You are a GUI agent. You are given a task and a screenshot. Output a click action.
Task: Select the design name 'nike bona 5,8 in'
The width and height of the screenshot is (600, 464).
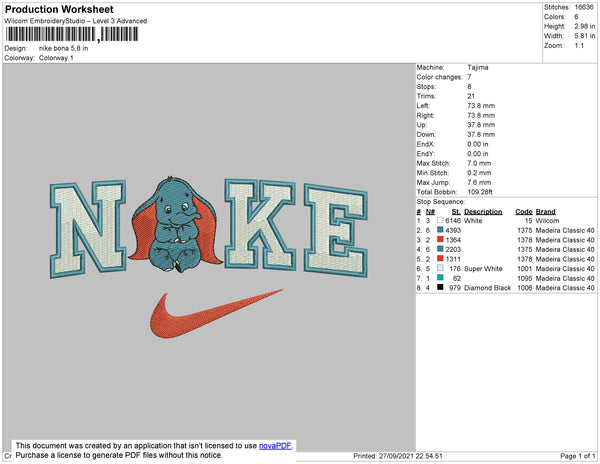64,48
